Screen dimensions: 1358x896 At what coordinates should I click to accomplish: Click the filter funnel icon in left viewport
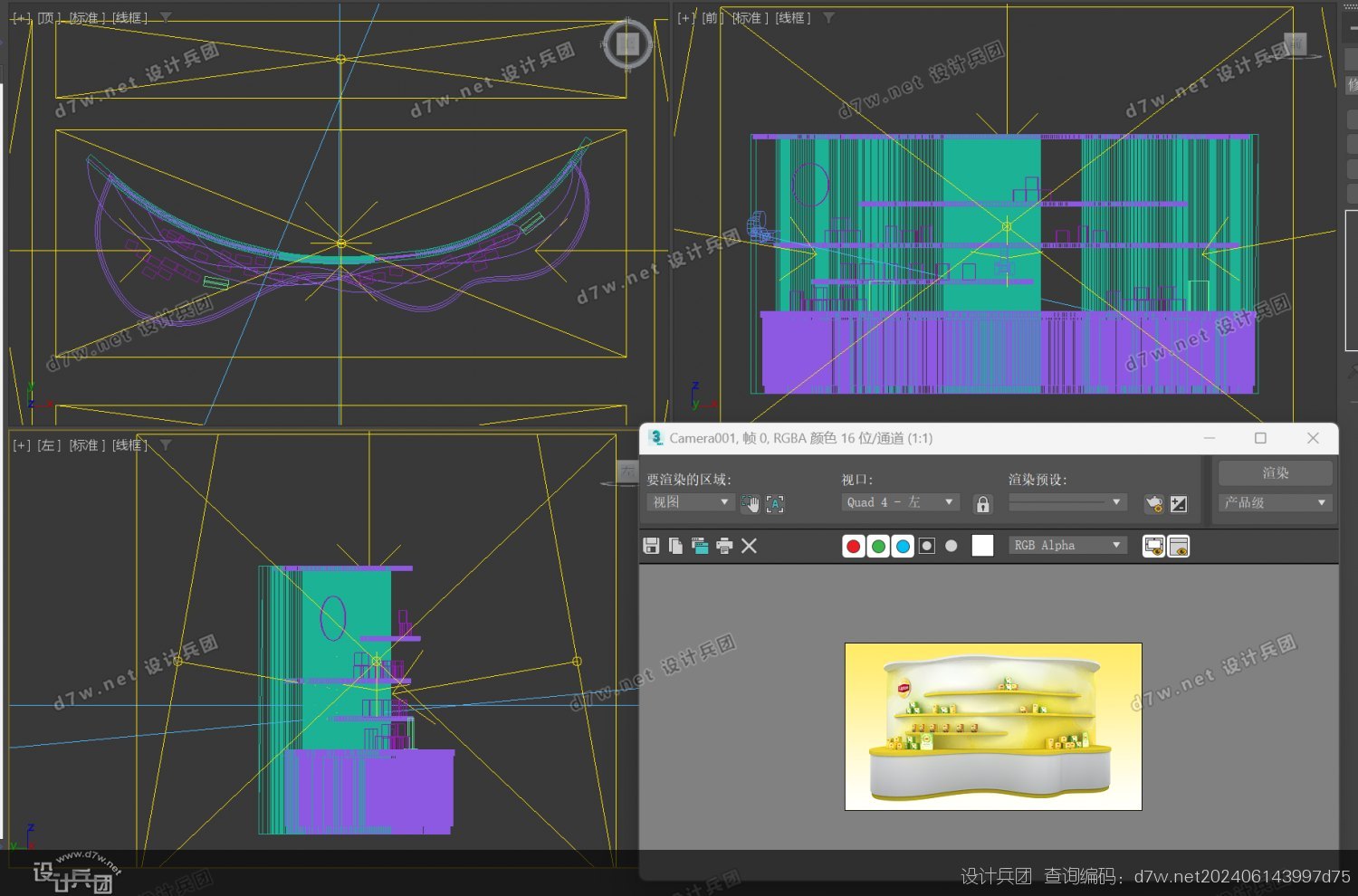click(x=166, y=444)
